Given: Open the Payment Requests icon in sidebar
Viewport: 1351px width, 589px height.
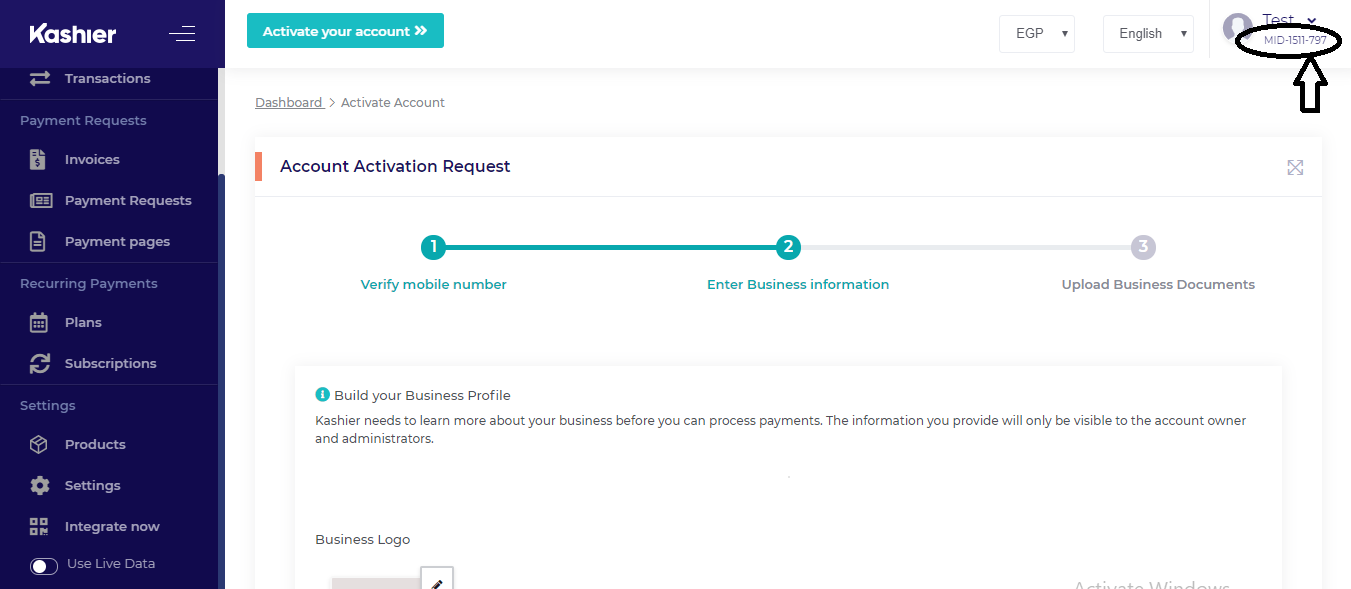Looking at the screenshot, I should pos(40,200).
